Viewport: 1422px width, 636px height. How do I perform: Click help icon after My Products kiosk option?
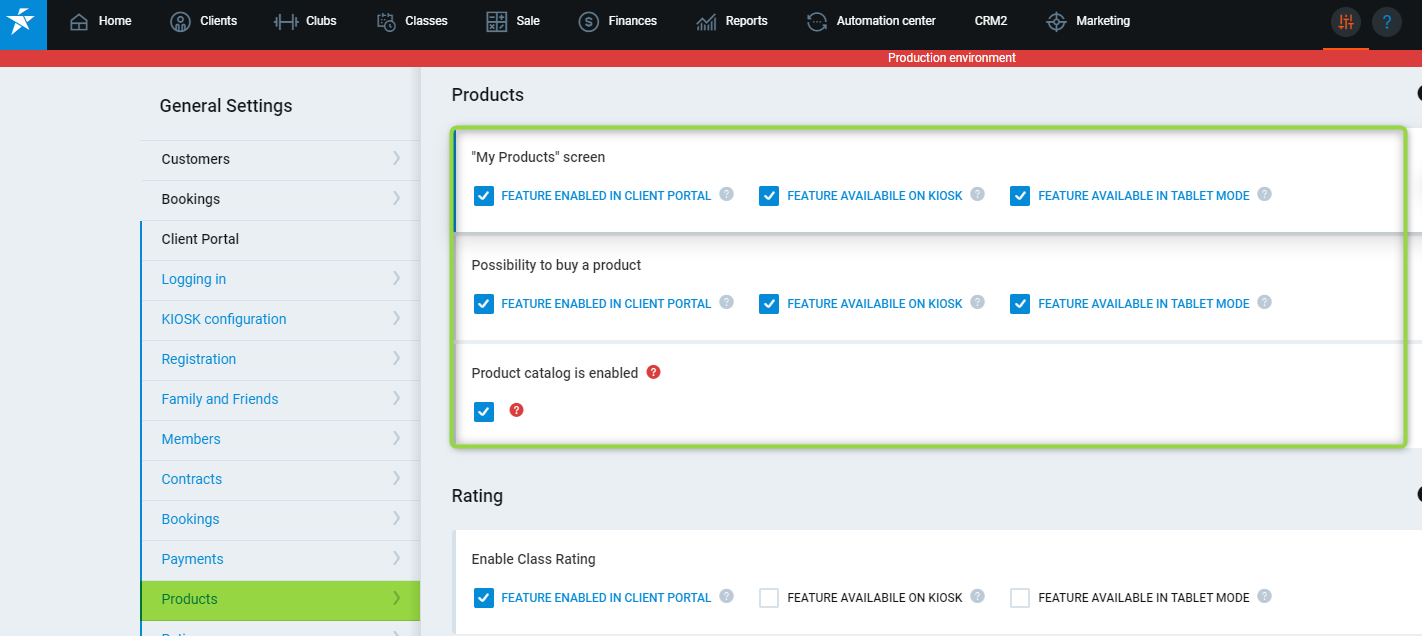[x=978, y=194]
